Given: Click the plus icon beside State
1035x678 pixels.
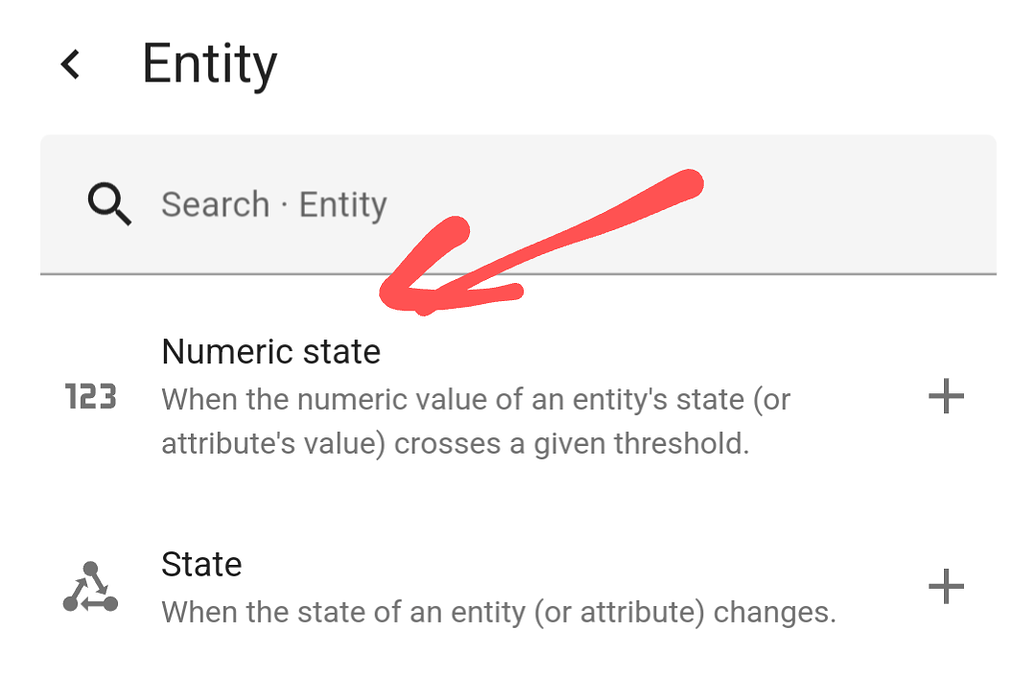Looking at the screenshot, I should coord(944,588).
